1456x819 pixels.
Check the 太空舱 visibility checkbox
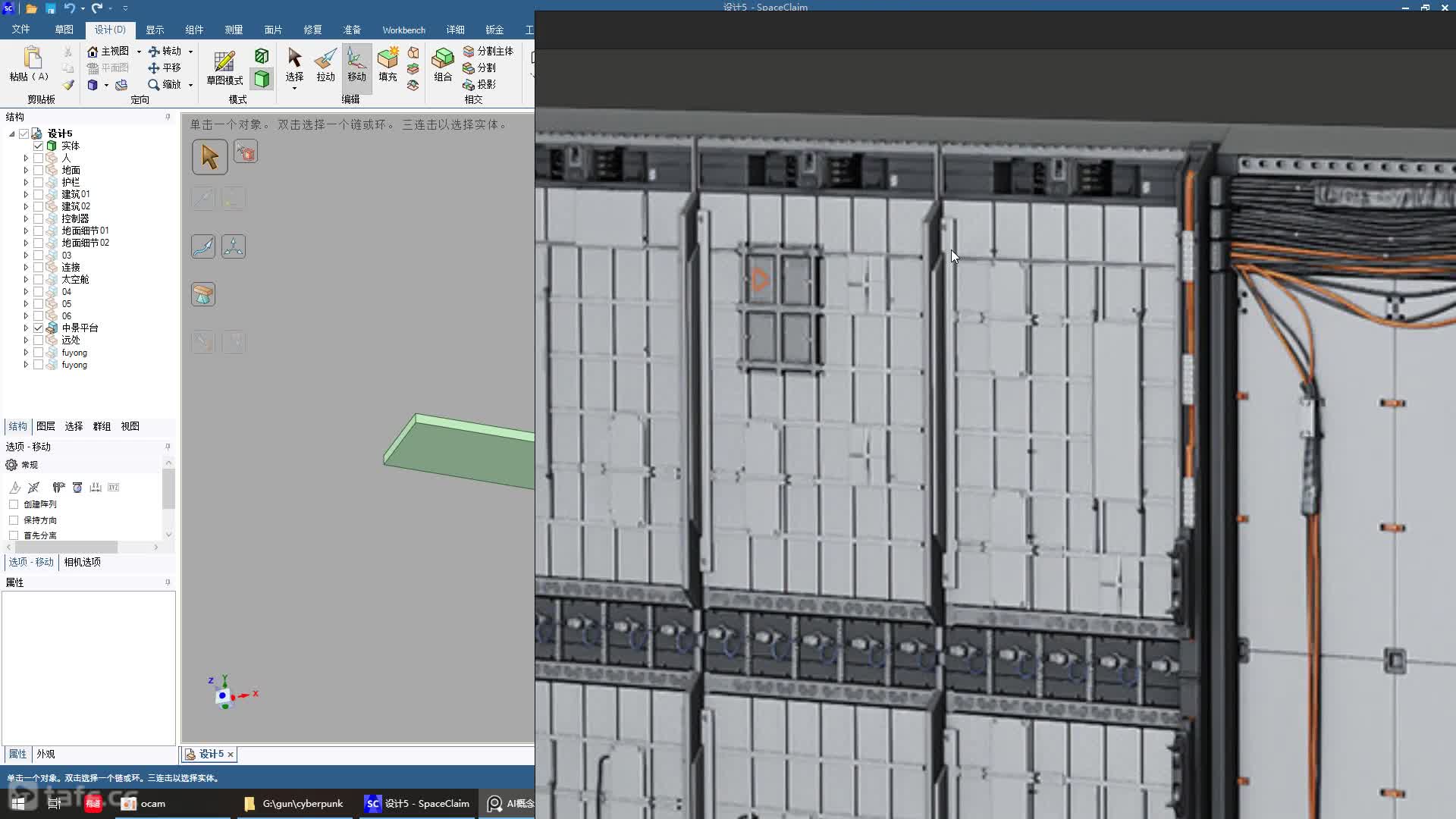[38, 279]
